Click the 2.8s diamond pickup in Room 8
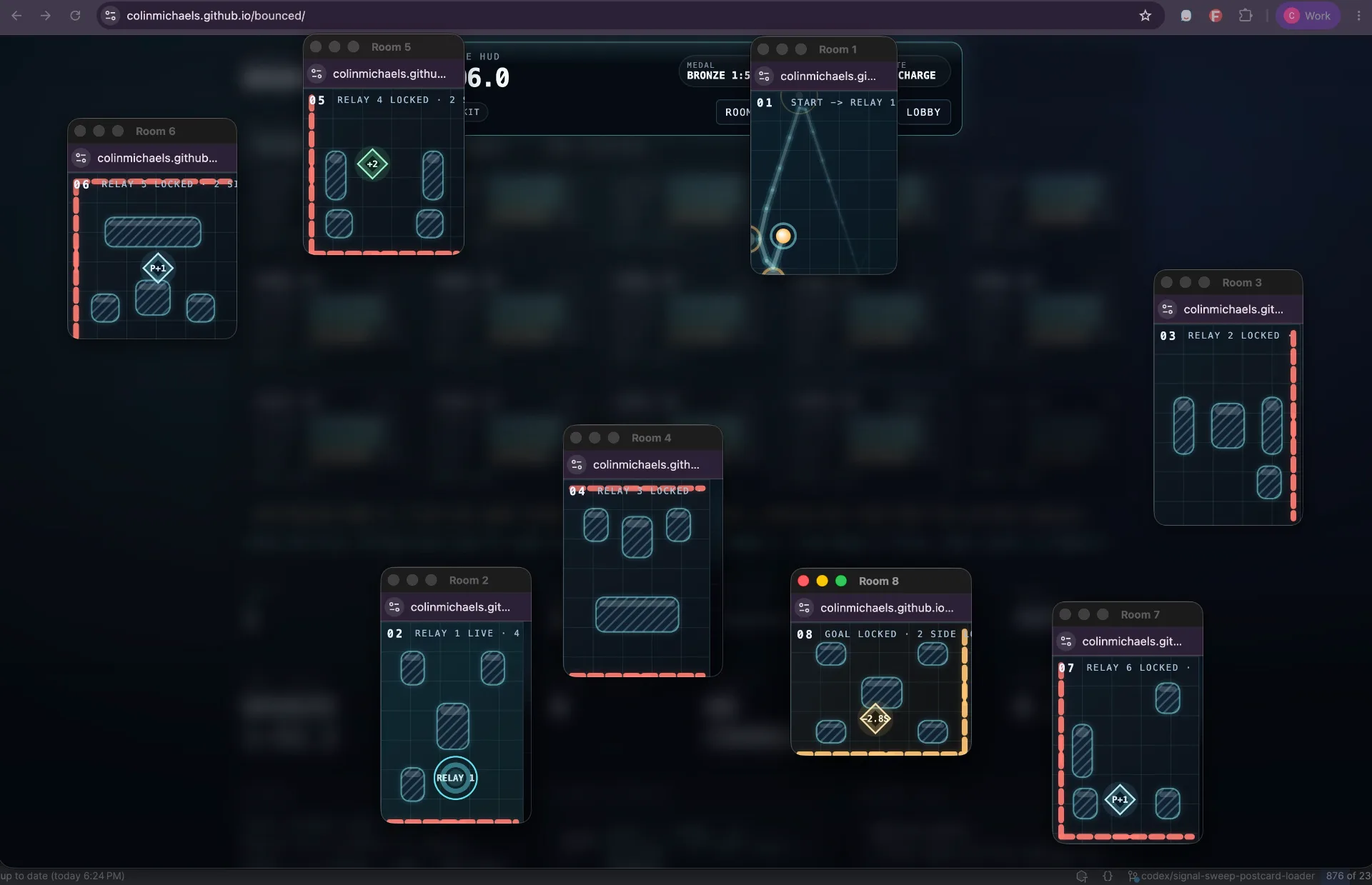Viewport: 1372px width, 885px height. (x=875, y=719)
